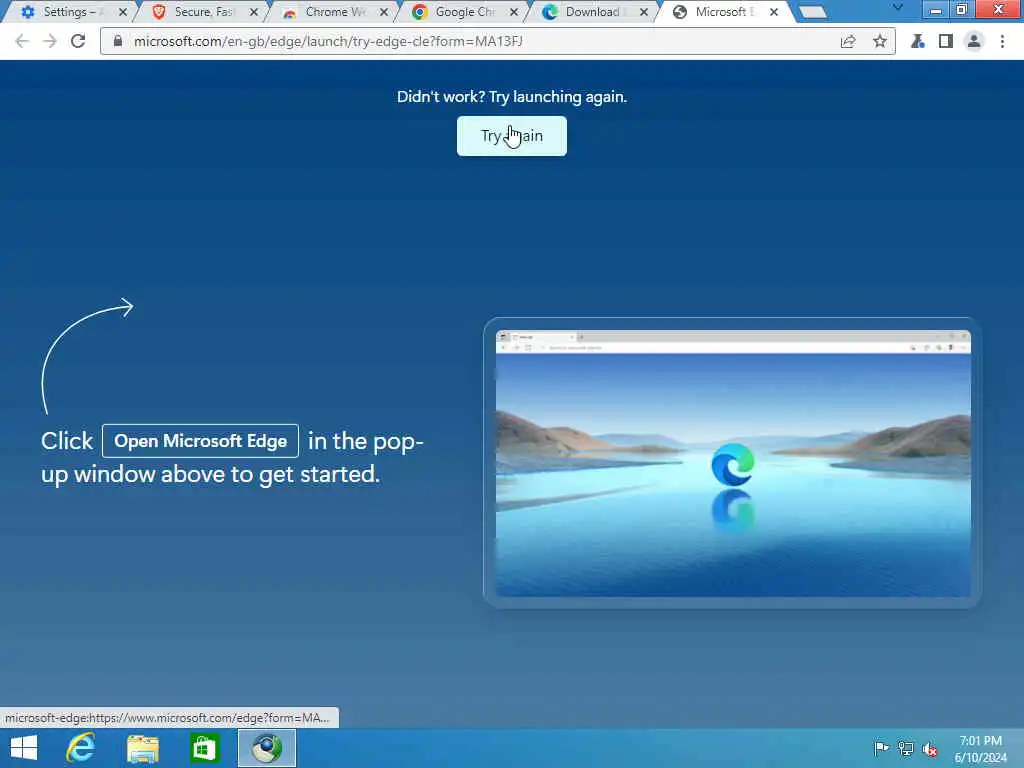Open File Explorer from taskbar
Viewport: 1024px width, 768px height.
tap(143, 748)
